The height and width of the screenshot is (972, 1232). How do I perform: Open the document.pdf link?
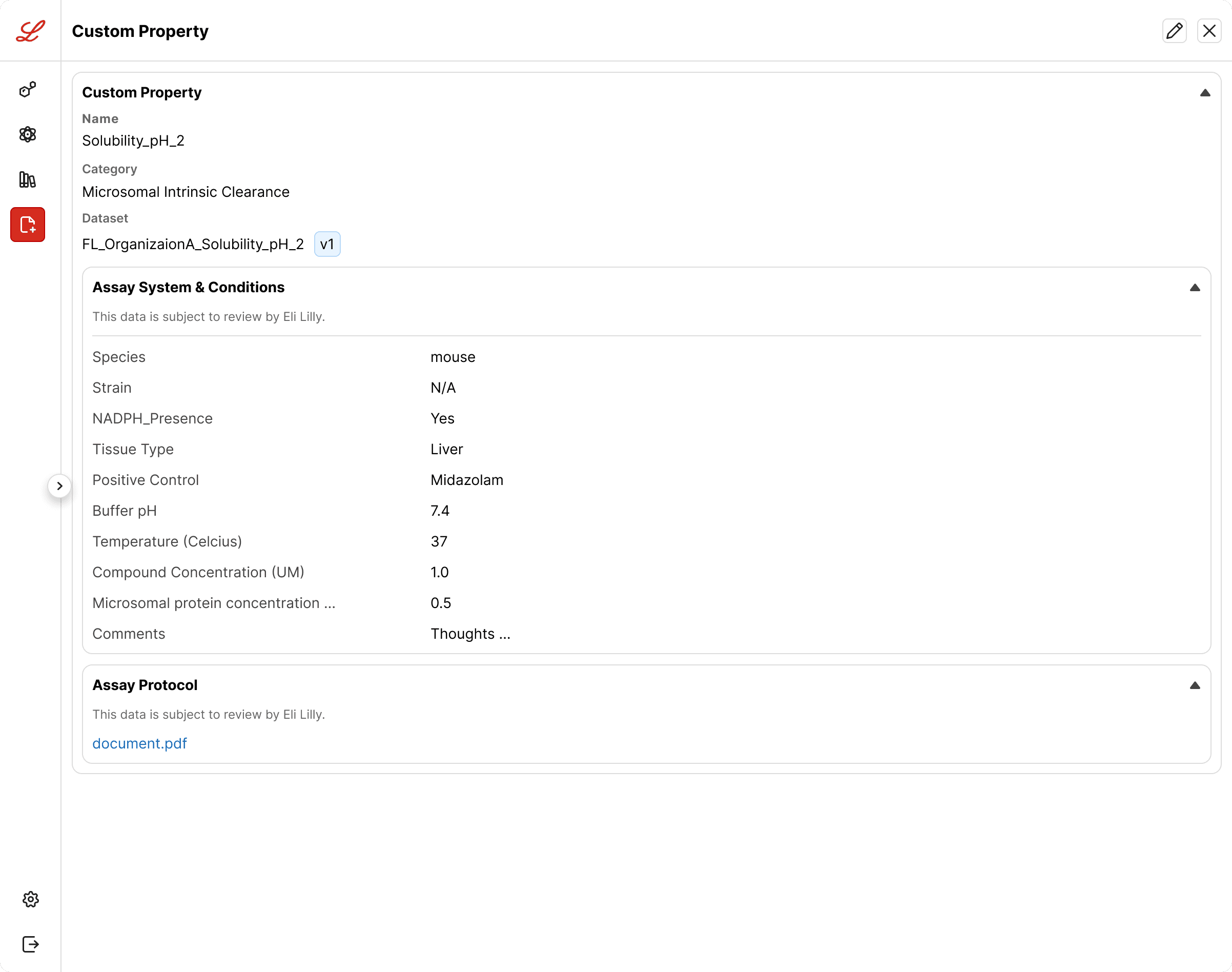(x=139, y=743)
